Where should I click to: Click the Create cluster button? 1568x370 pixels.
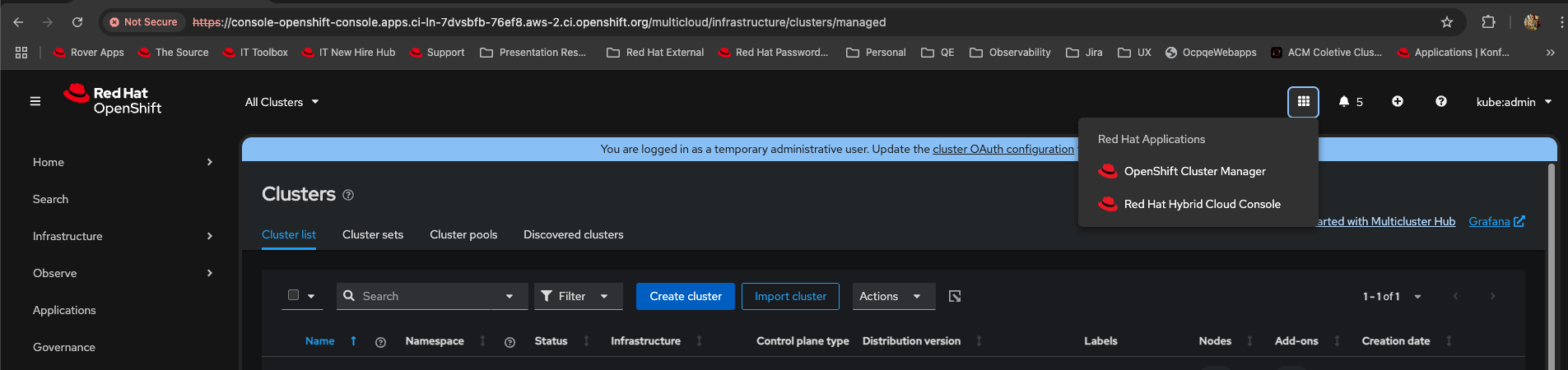pyautogui.click(x=686, y=296)
